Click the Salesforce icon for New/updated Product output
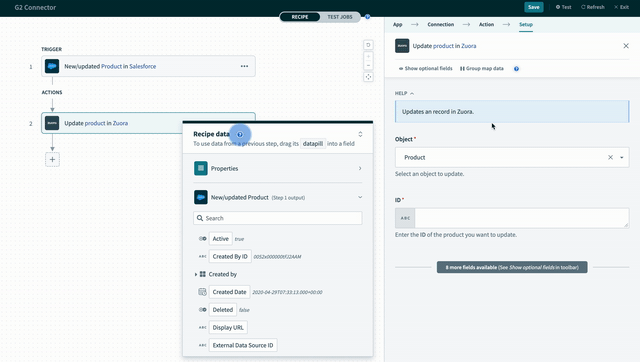 [x=200, y=197]
